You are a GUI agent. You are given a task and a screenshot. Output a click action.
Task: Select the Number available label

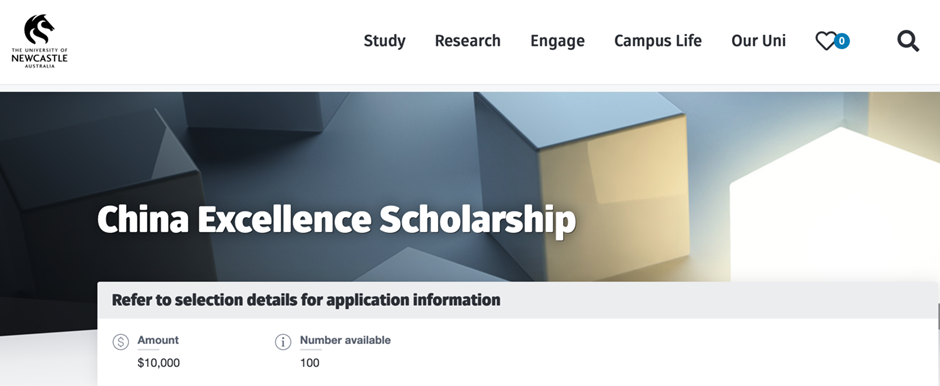pyautogui.click(x=345, y=340)
